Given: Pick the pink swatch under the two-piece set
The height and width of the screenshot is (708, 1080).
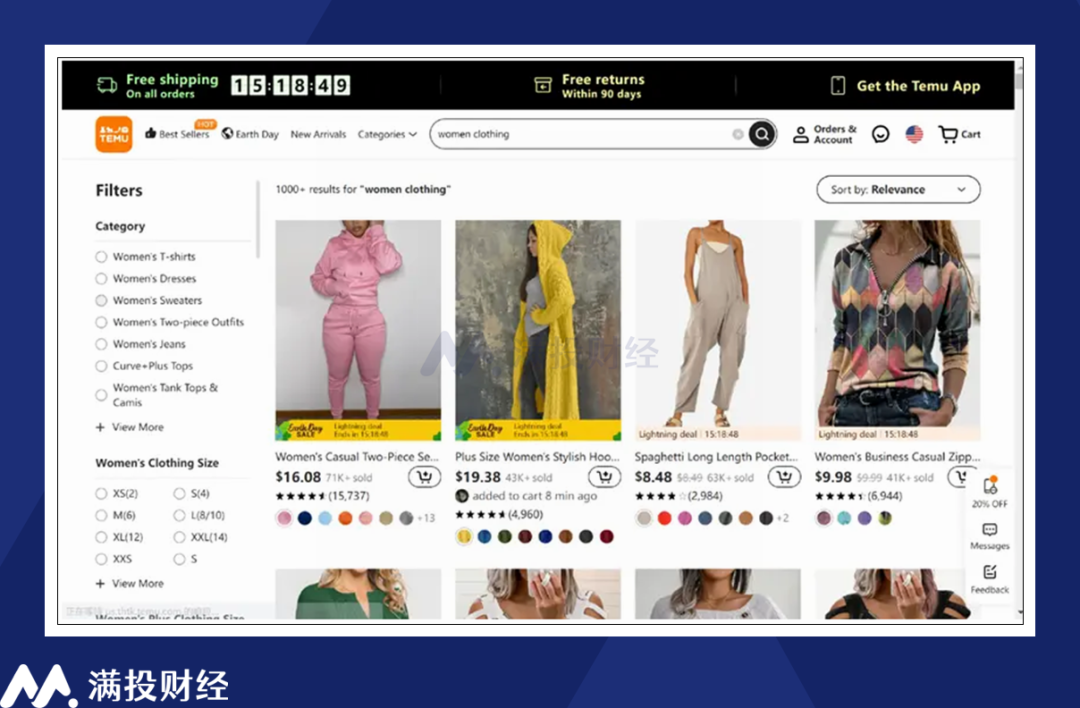Looking at the screenshot, I should point(284,518).
